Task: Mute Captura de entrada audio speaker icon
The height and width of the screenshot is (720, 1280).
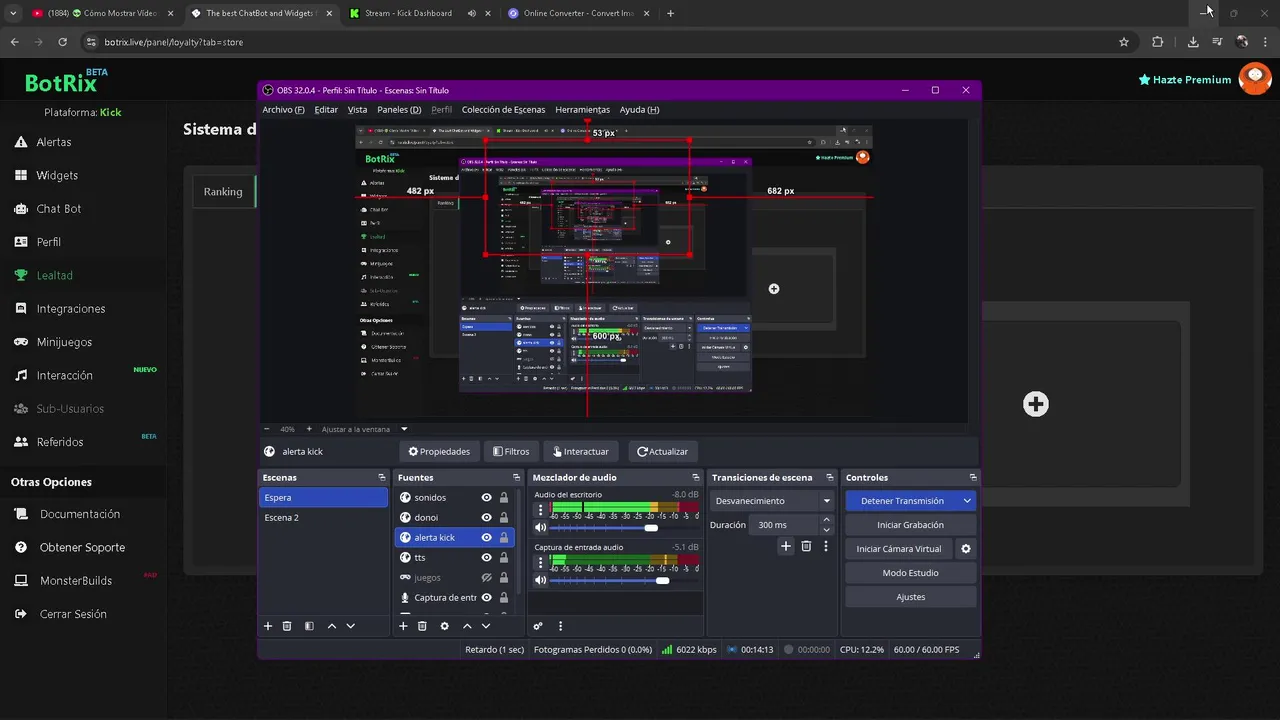Action: pos(541,580)
